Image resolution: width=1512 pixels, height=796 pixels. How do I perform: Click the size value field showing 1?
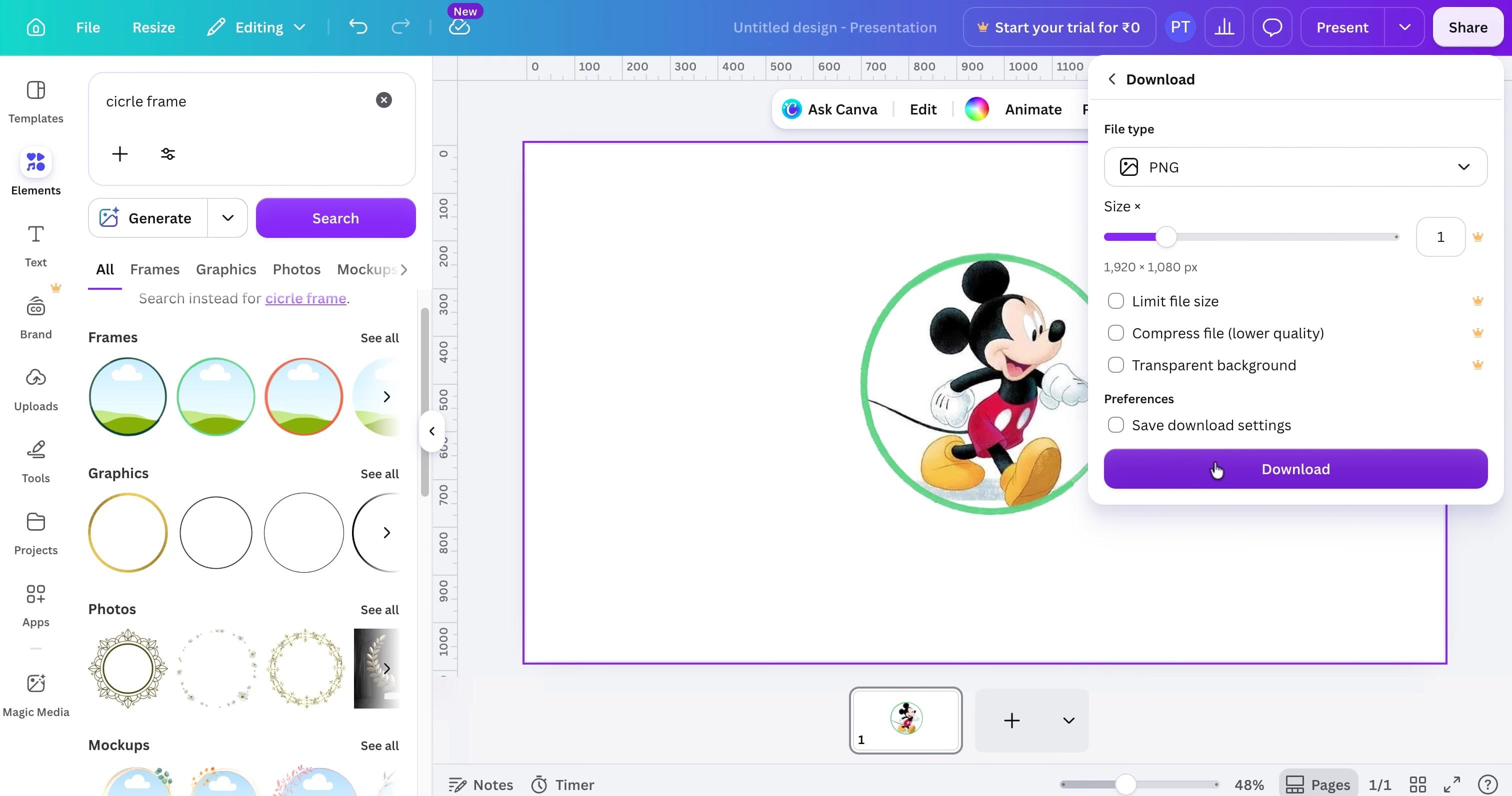pyautogui.click(x=1440, y=237)
